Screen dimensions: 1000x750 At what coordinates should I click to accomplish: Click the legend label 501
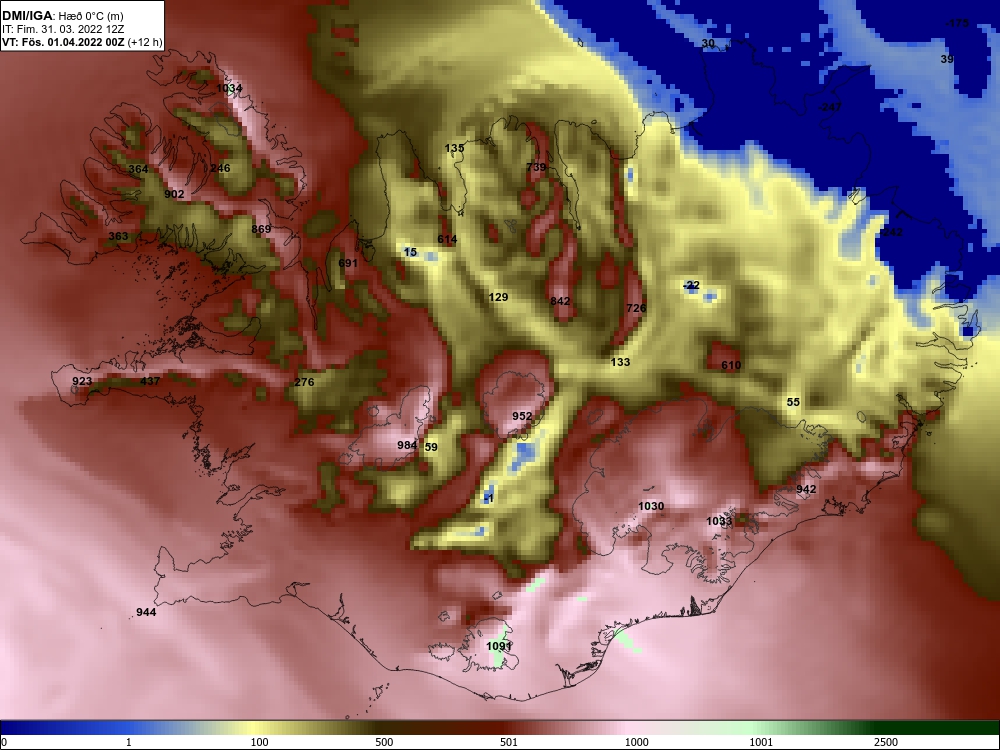tap(509, 742)
